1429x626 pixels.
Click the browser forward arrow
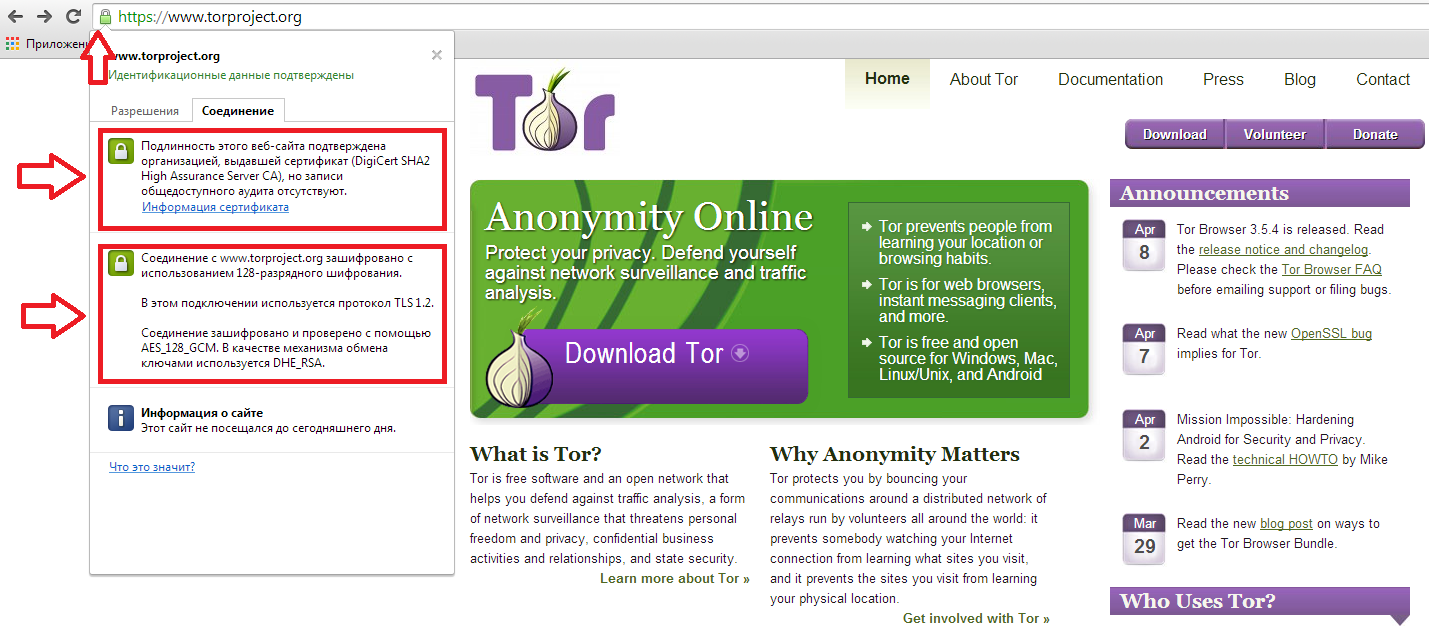point(44,17)
